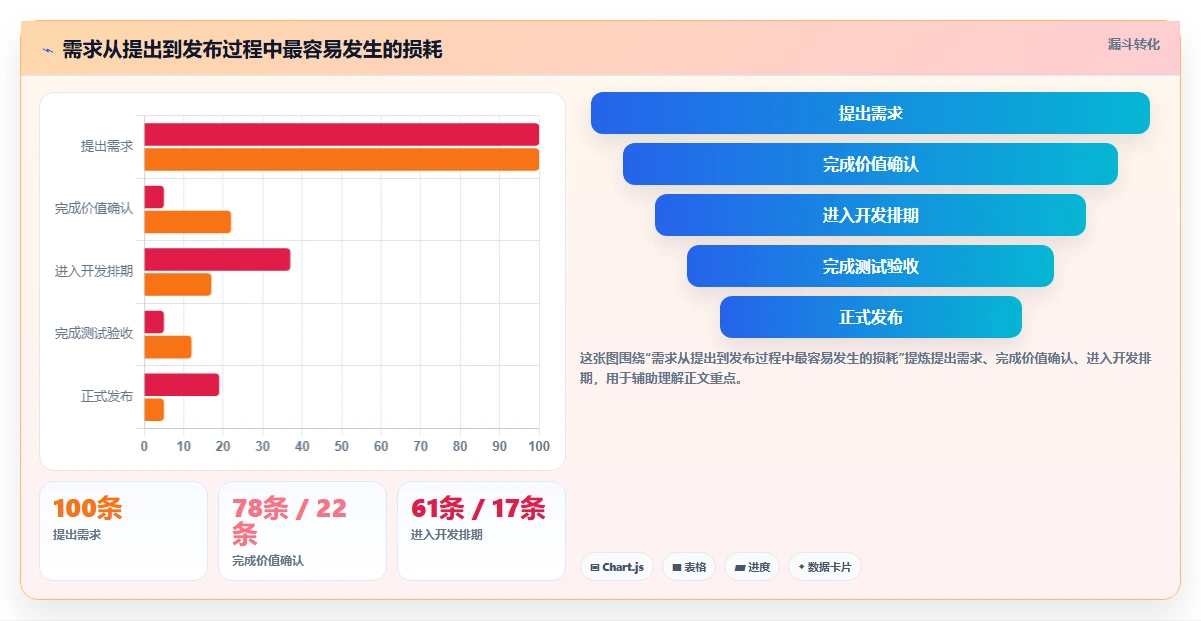Click the red bar for 完成价值确认

pyautogui.click(x=154, y=197)
